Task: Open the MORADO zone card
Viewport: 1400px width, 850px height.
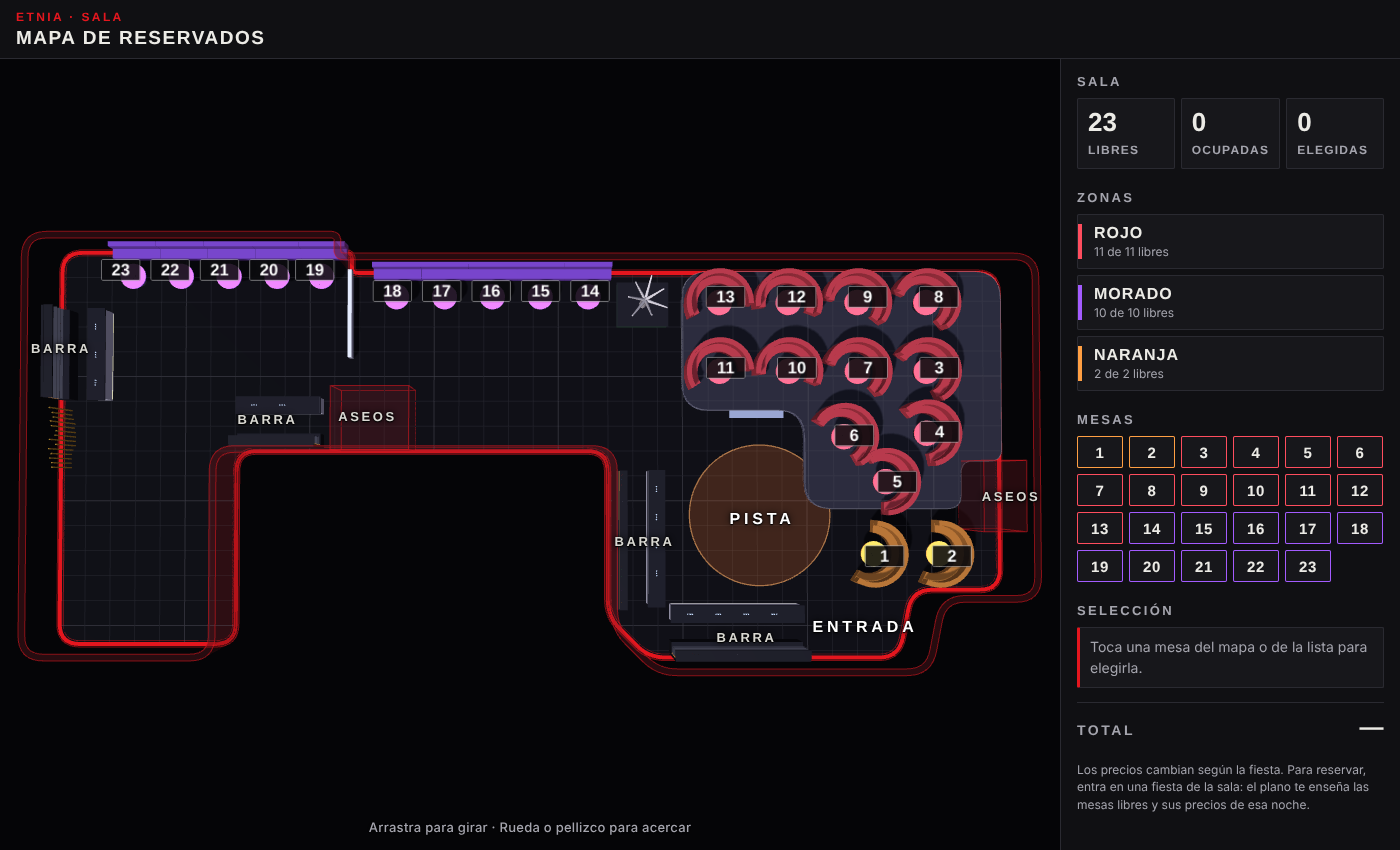Action: [1230, 302]
